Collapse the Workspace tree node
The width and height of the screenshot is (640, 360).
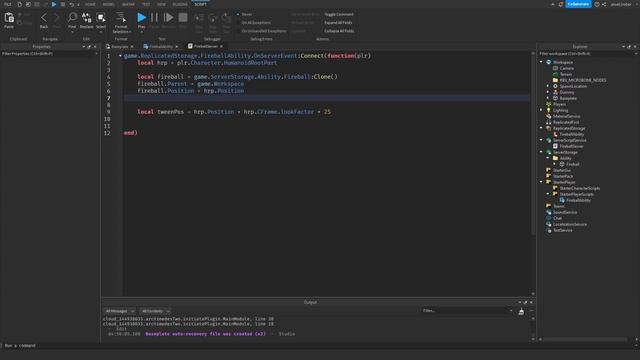(x=542, y=62)
